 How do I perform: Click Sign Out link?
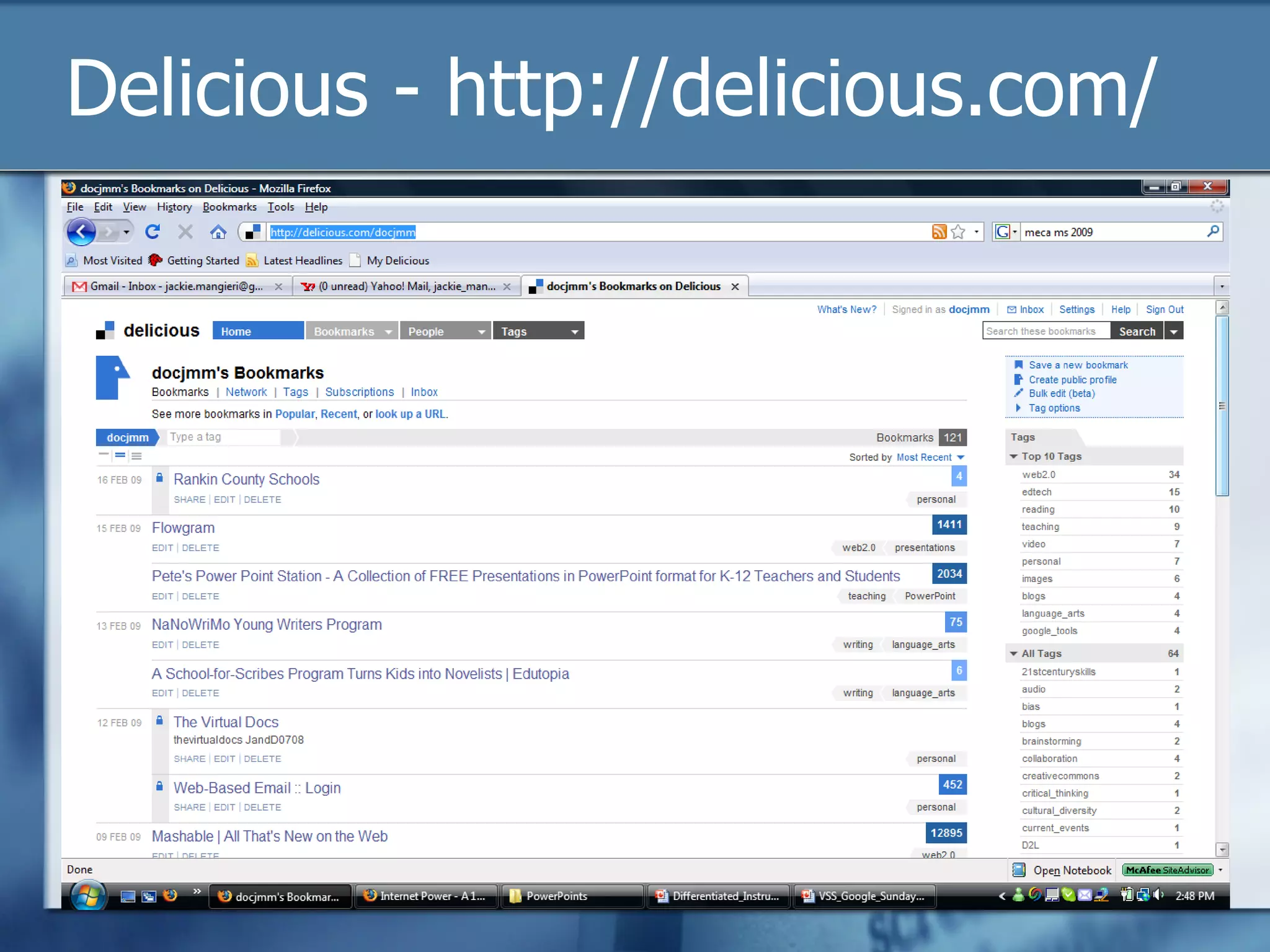(x=1165, y=309)
